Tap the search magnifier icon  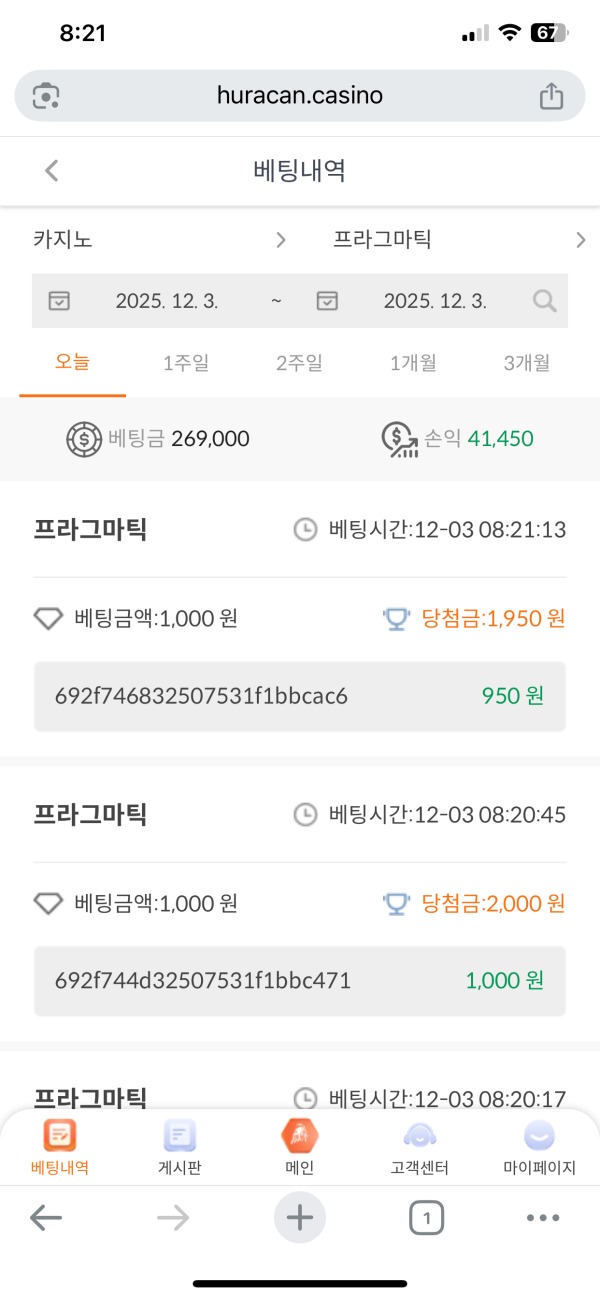[545, 301]
